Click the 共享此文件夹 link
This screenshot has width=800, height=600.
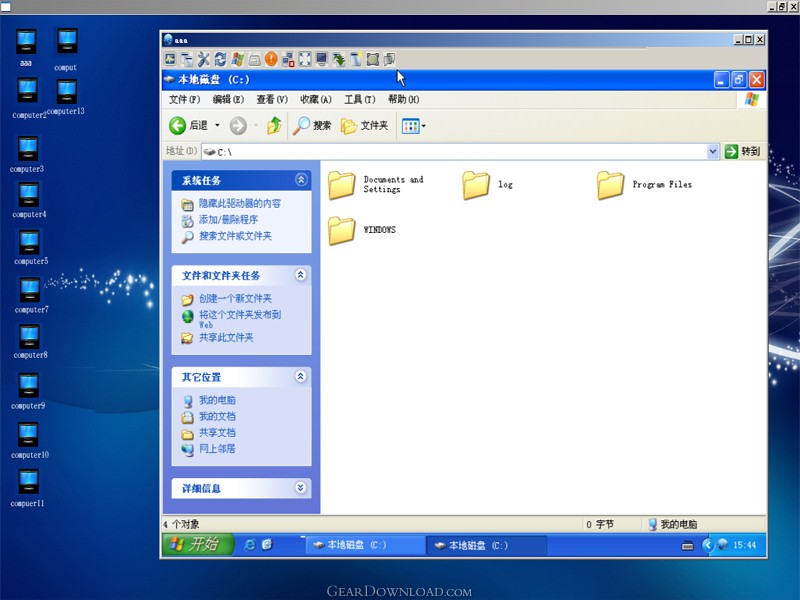[226, 338]
